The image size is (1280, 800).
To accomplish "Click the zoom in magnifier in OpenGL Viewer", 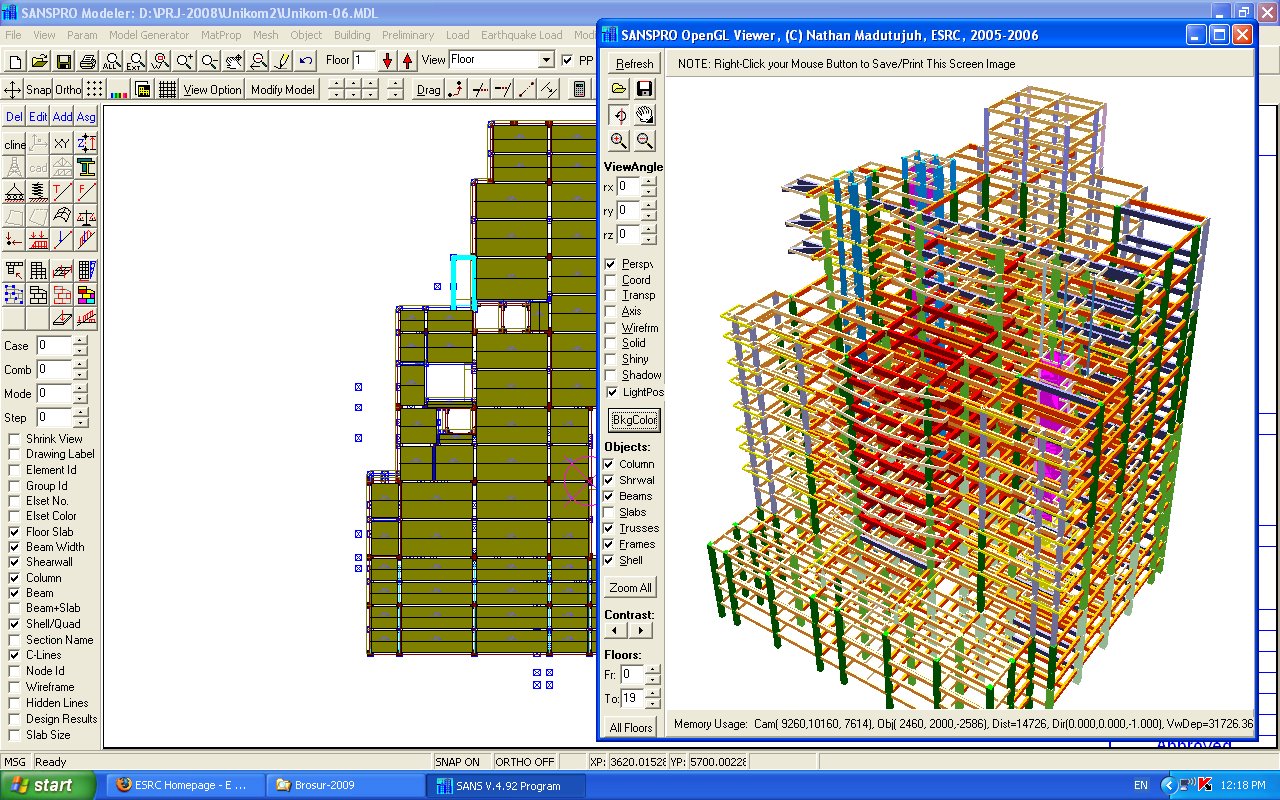I will [619, 141].
